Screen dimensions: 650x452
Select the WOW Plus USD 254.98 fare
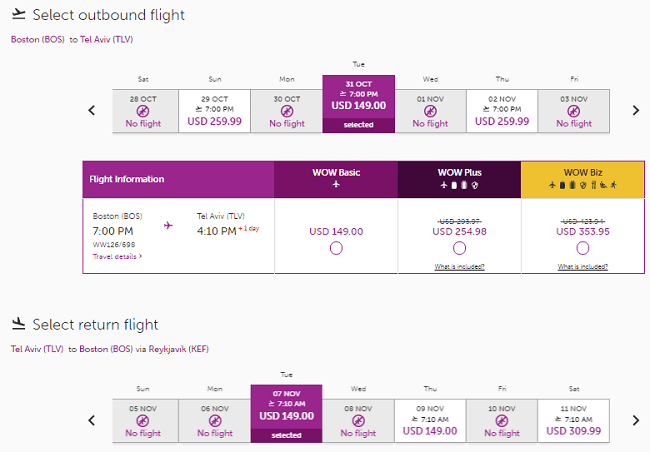click(460, 248)
